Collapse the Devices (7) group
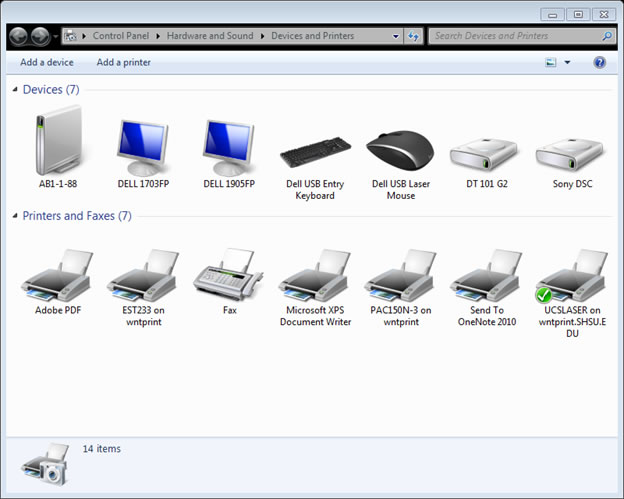The width and height of the screenshot is (624, 499). point(15,90)
